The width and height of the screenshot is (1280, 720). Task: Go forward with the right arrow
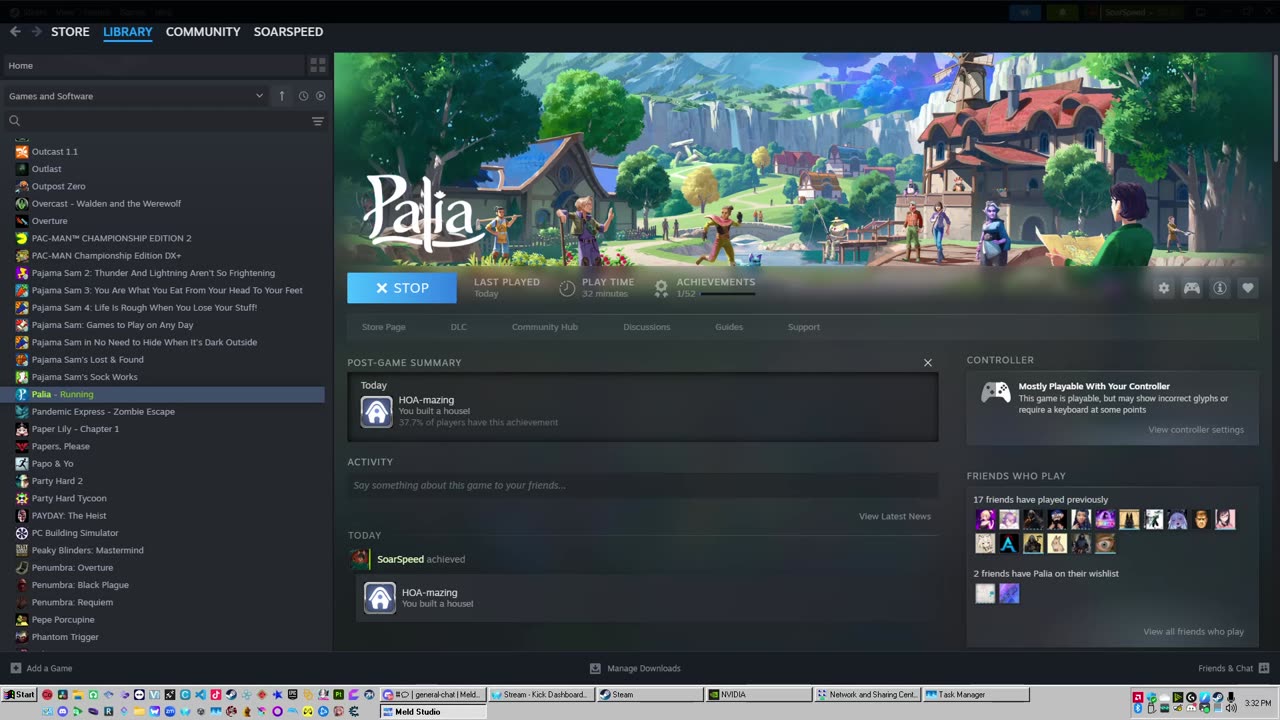37,32
